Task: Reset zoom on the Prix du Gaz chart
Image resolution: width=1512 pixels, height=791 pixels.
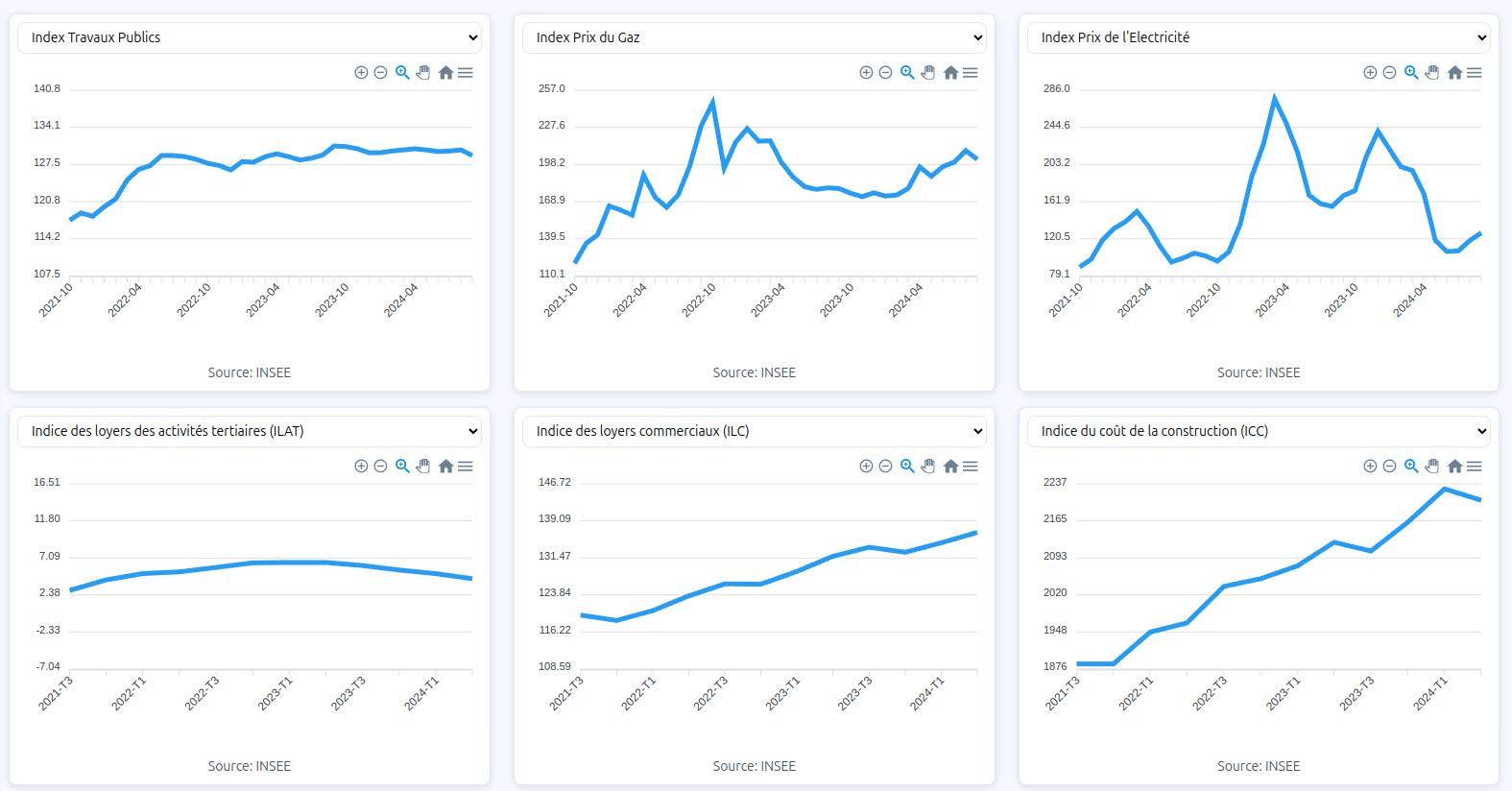Action: (x=950, y=73)
